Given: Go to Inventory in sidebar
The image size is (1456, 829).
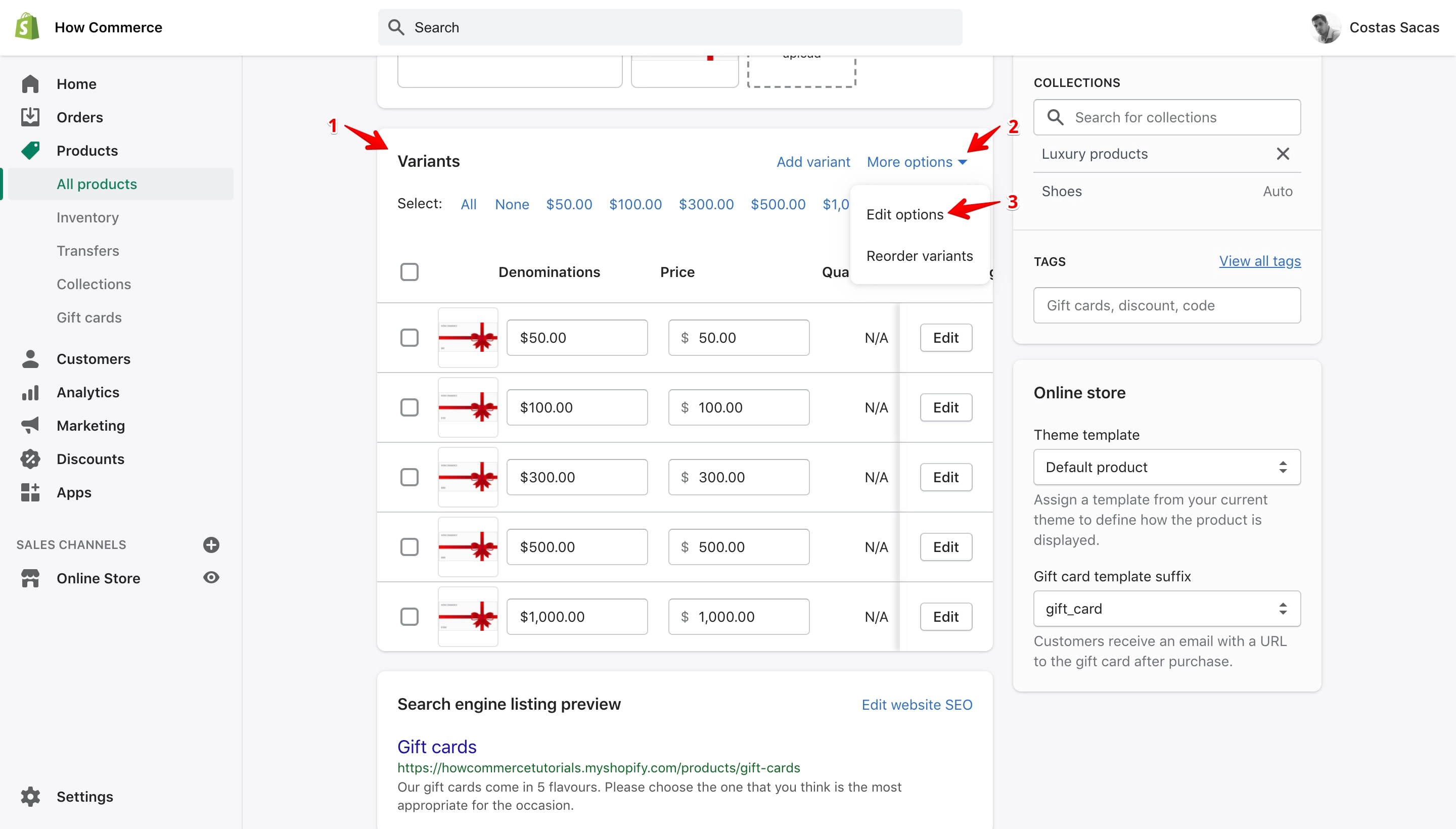Looking at the screenshot, I should [87, 217].
